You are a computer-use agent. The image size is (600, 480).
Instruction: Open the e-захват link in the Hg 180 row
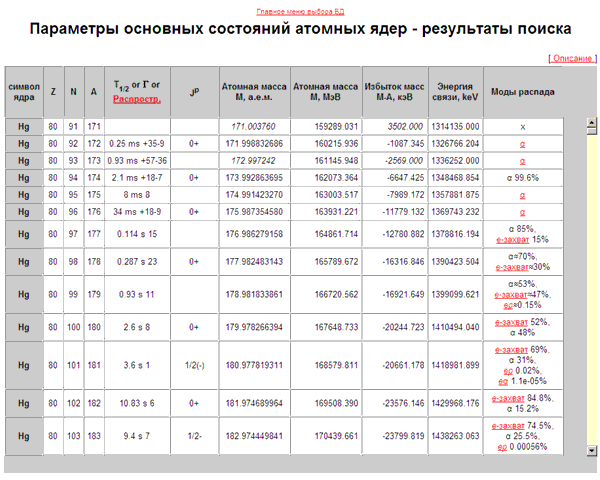point(511,323)
